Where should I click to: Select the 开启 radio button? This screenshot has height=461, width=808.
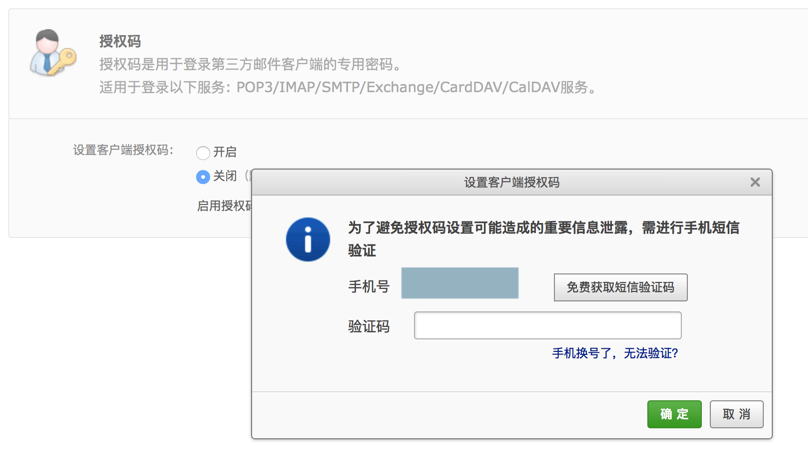coord(203,153)
